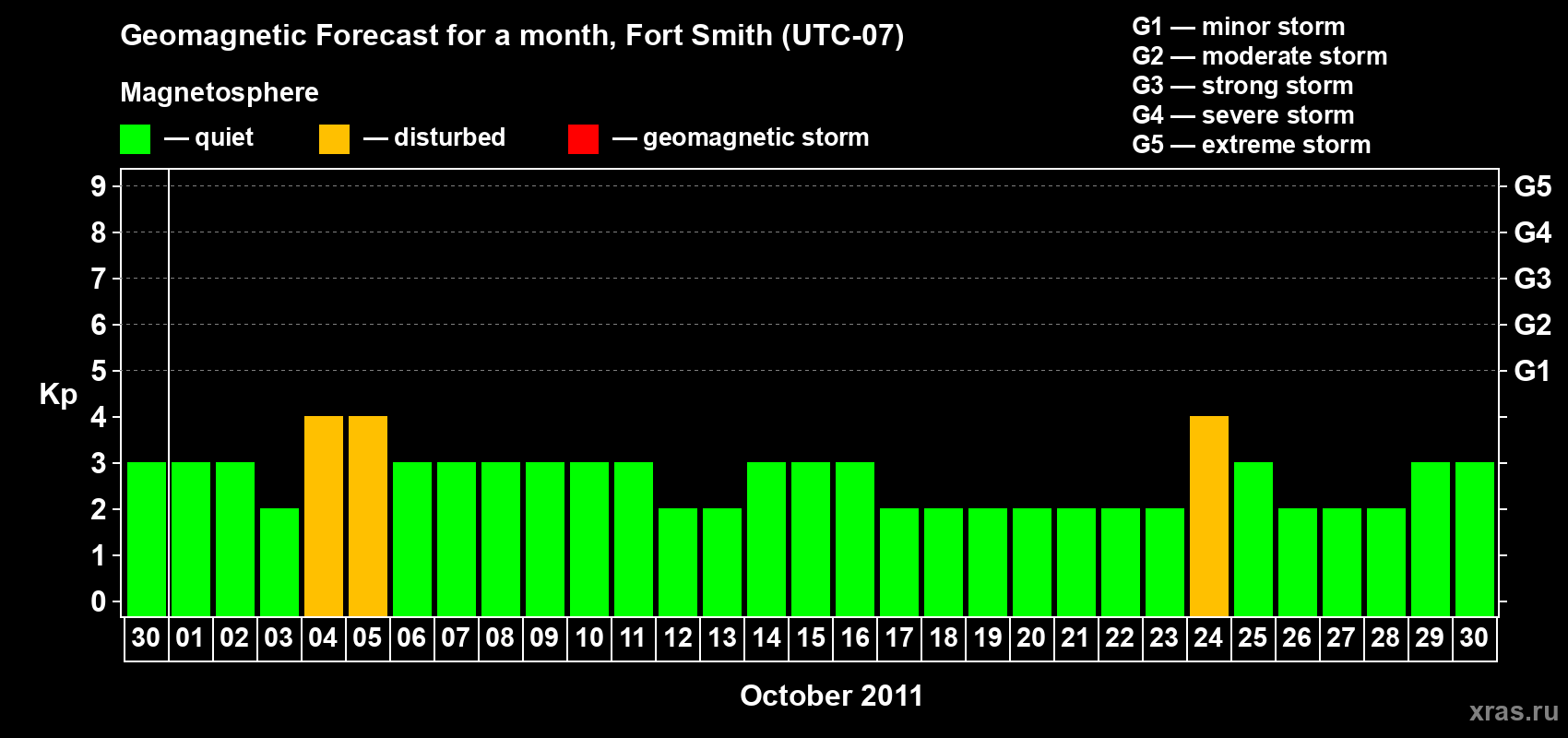The image size is (1568, 738).
Task: Click the G5 extreme storm legend line
Action: tap(1252, 145)
